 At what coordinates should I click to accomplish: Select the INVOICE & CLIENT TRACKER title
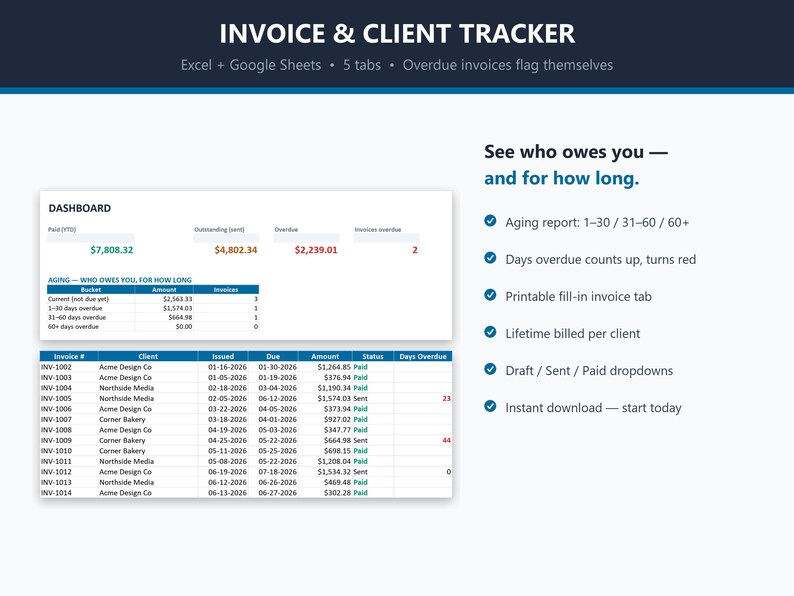click(x=397, y=34)
